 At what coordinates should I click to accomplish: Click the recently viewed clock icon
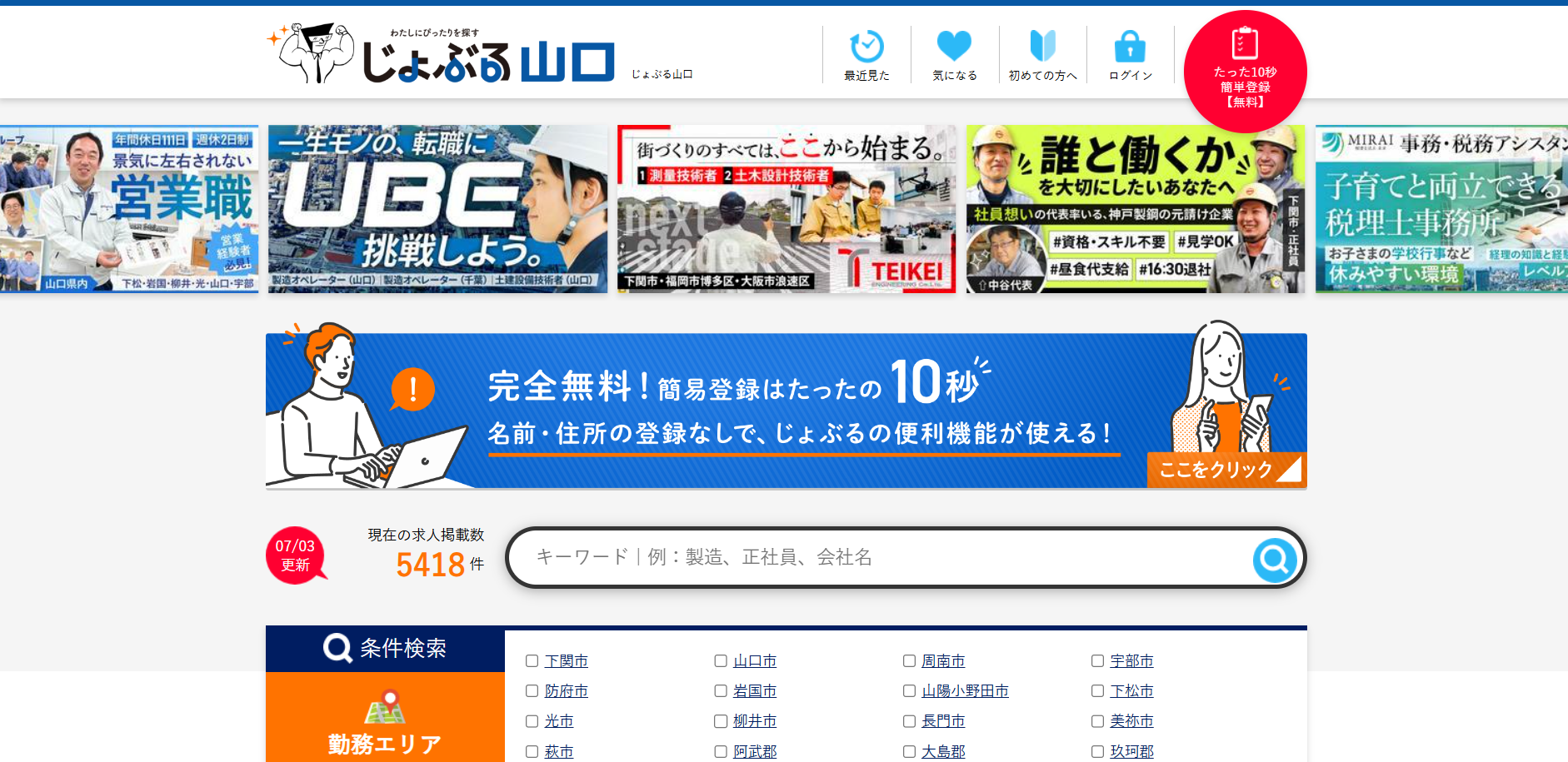point(866,46)
